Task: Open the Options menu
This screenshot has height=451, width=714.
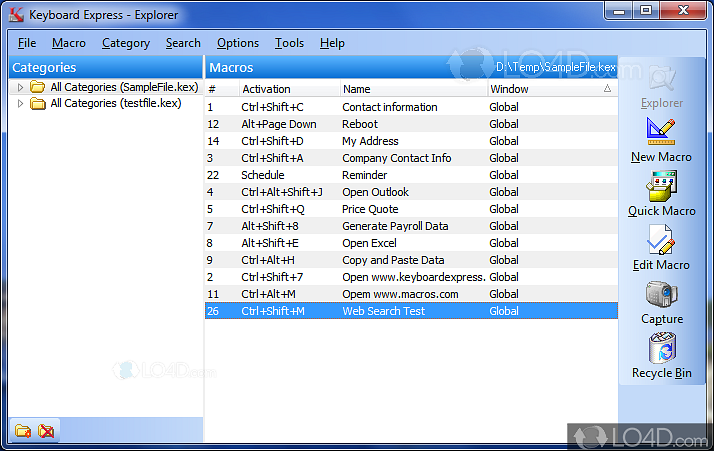Action: click(238, 43)
